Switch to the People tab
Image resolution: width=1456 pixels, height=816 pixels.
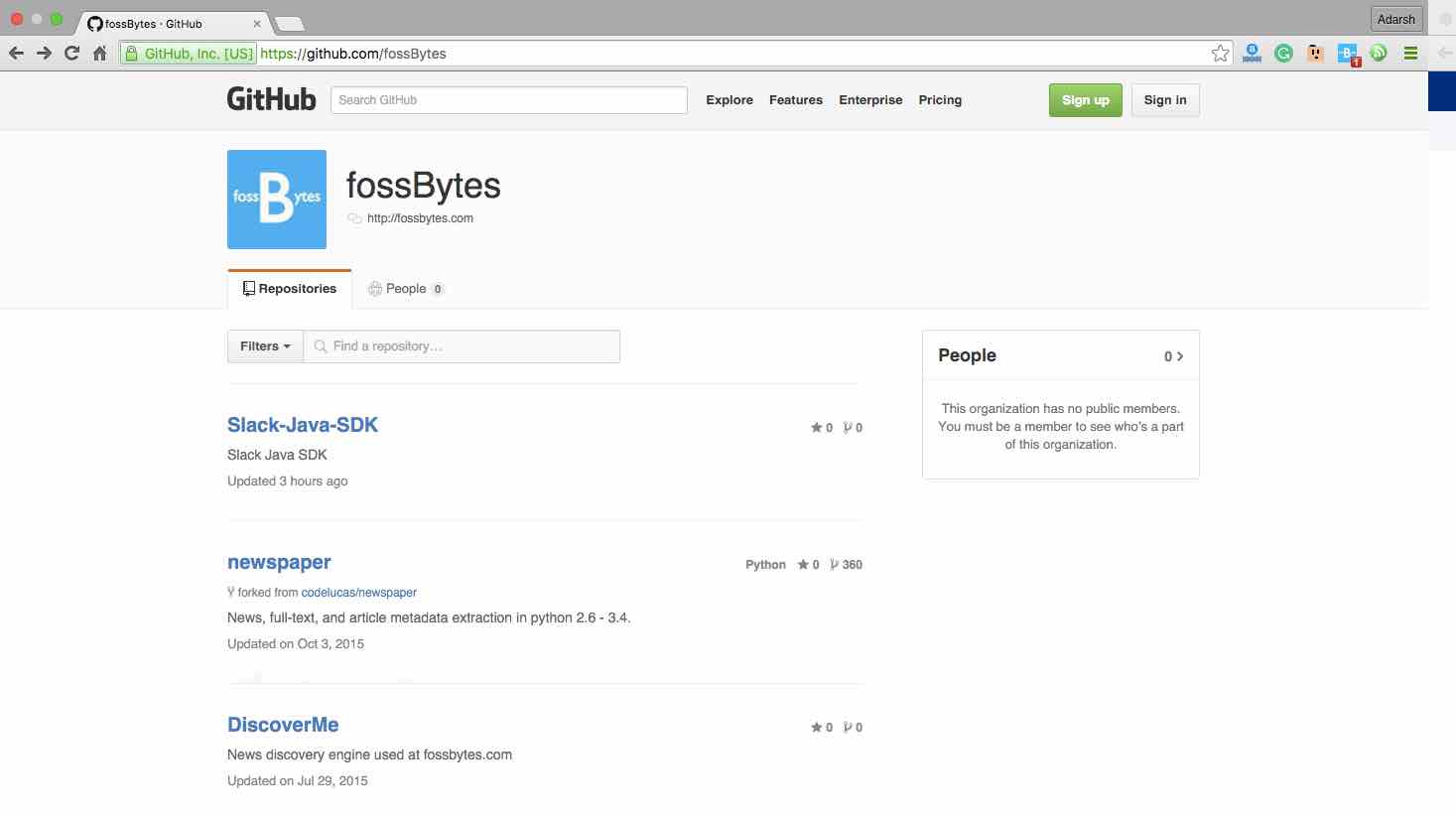(x=406, y=289)
